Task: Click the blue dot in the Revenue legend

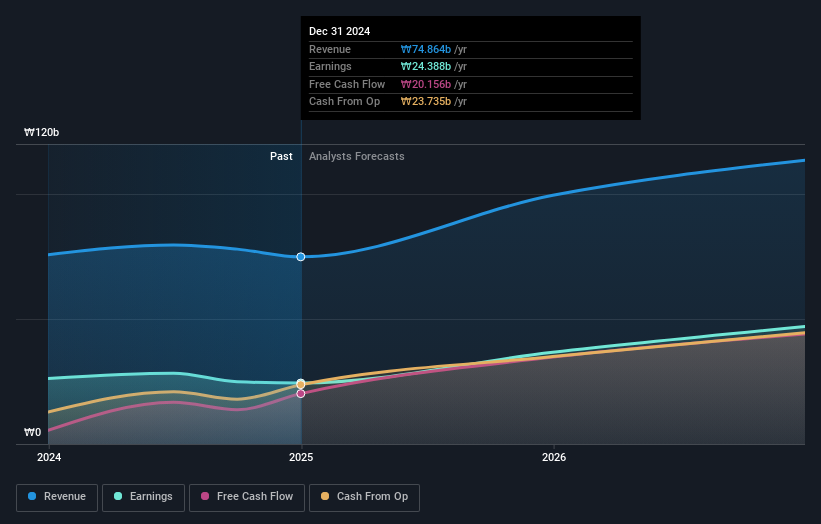Action: (x=33, y=497)
